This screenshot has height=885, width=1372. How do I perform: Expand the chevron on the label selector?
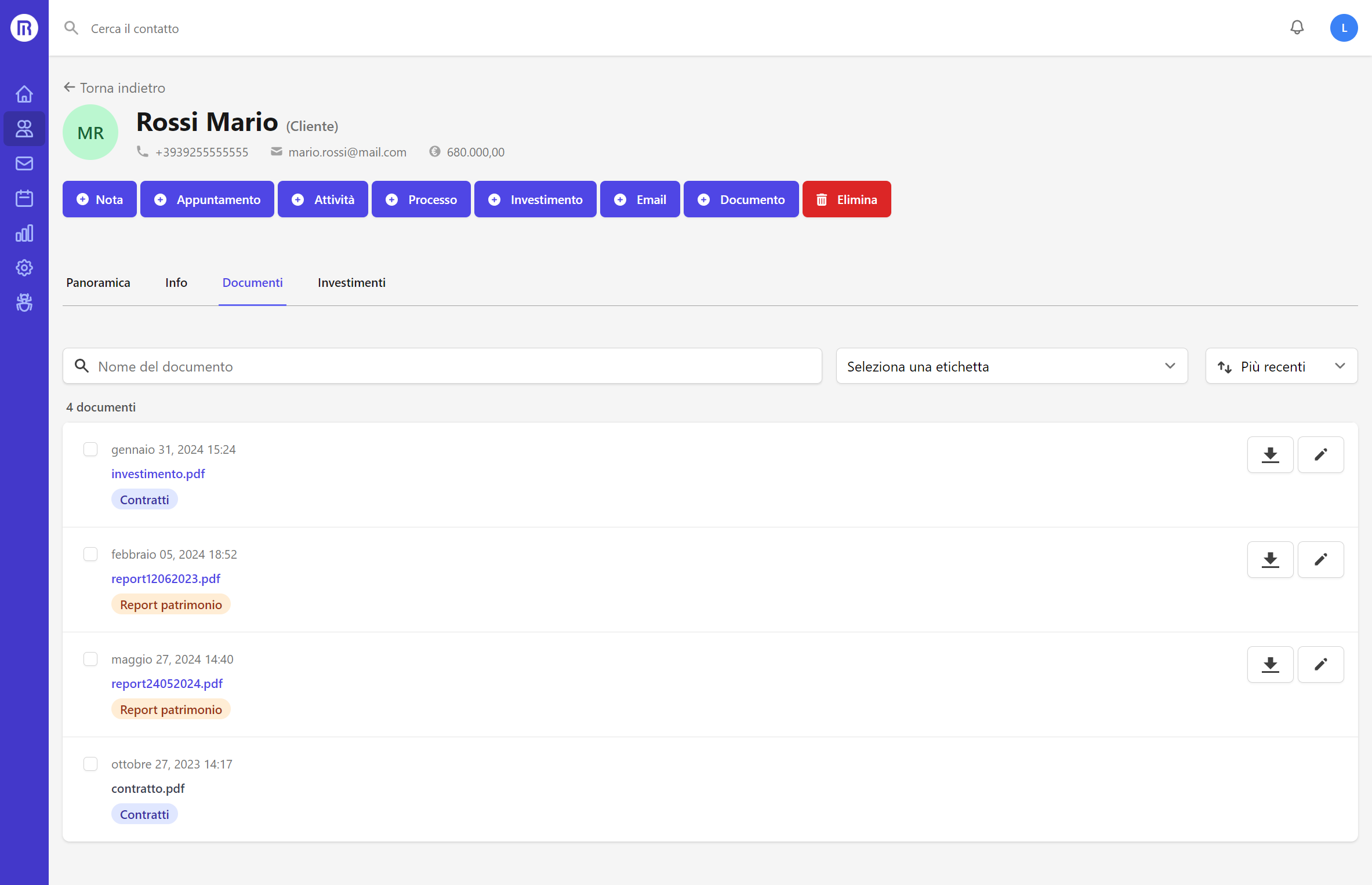[x=1170, y=366]
